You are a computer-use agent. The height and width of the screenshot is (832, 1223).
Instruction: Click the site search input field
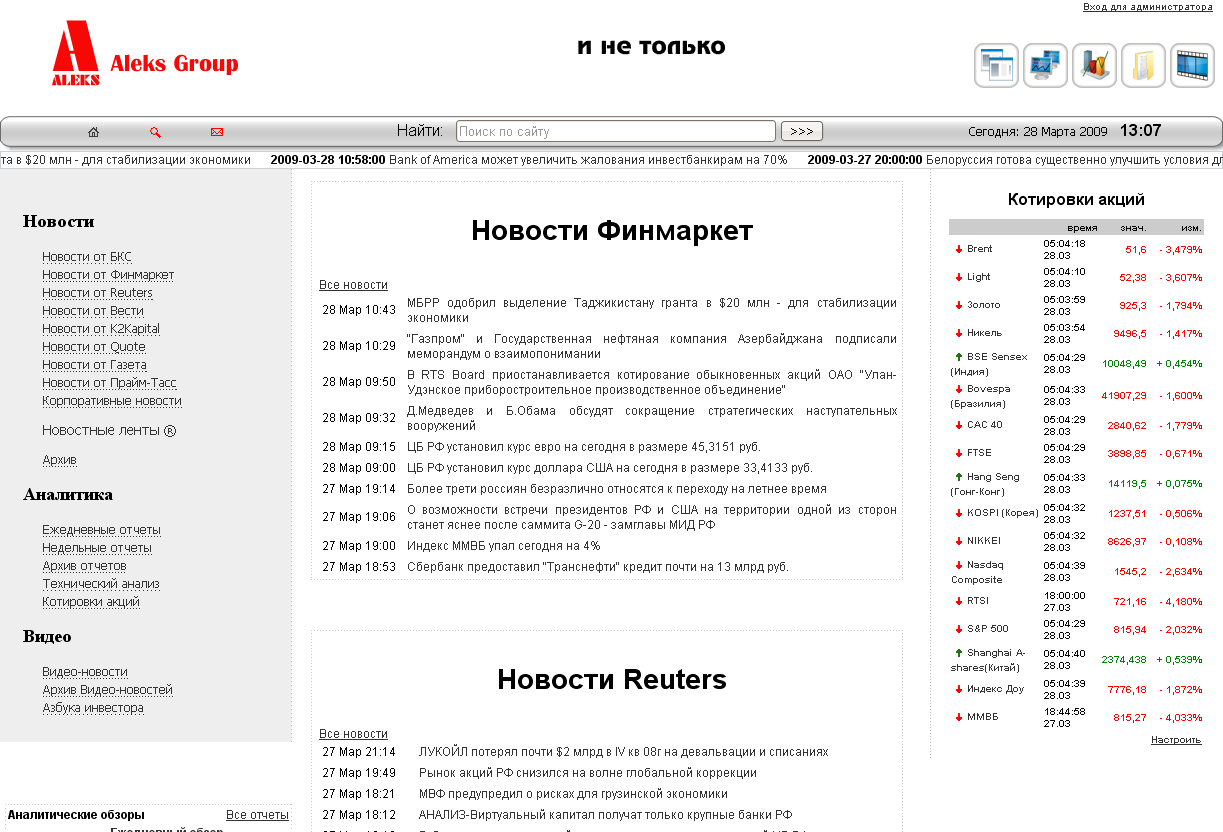coord(616,131)
